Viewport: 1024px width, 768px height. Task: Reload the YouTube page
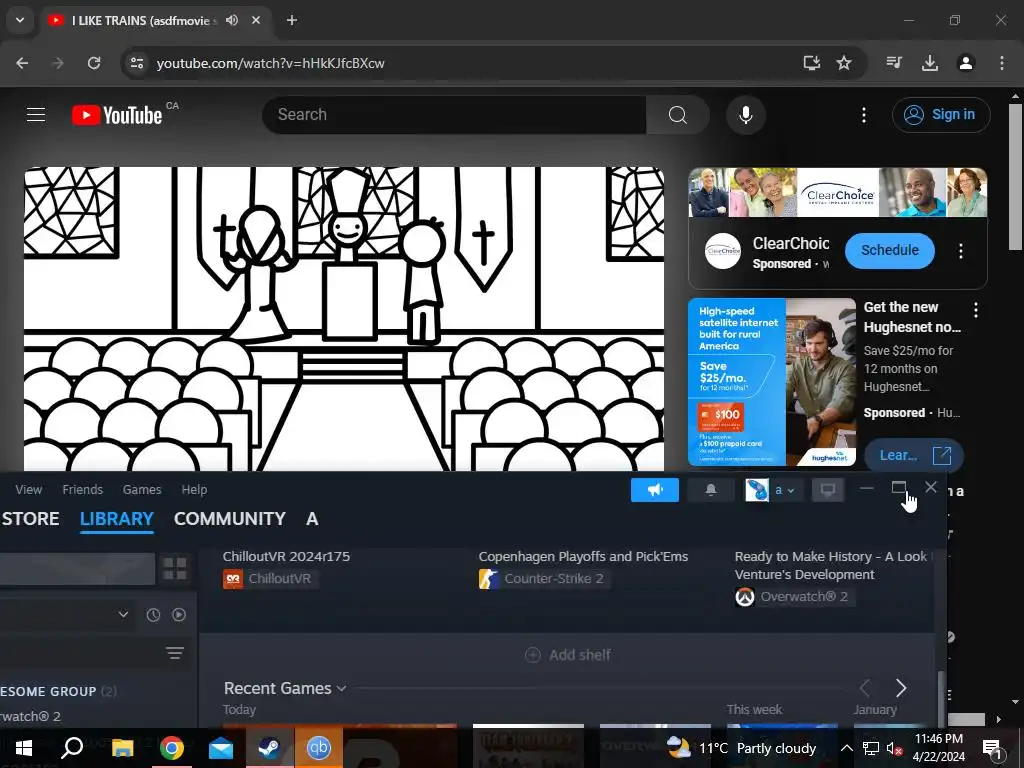point(94,63)
